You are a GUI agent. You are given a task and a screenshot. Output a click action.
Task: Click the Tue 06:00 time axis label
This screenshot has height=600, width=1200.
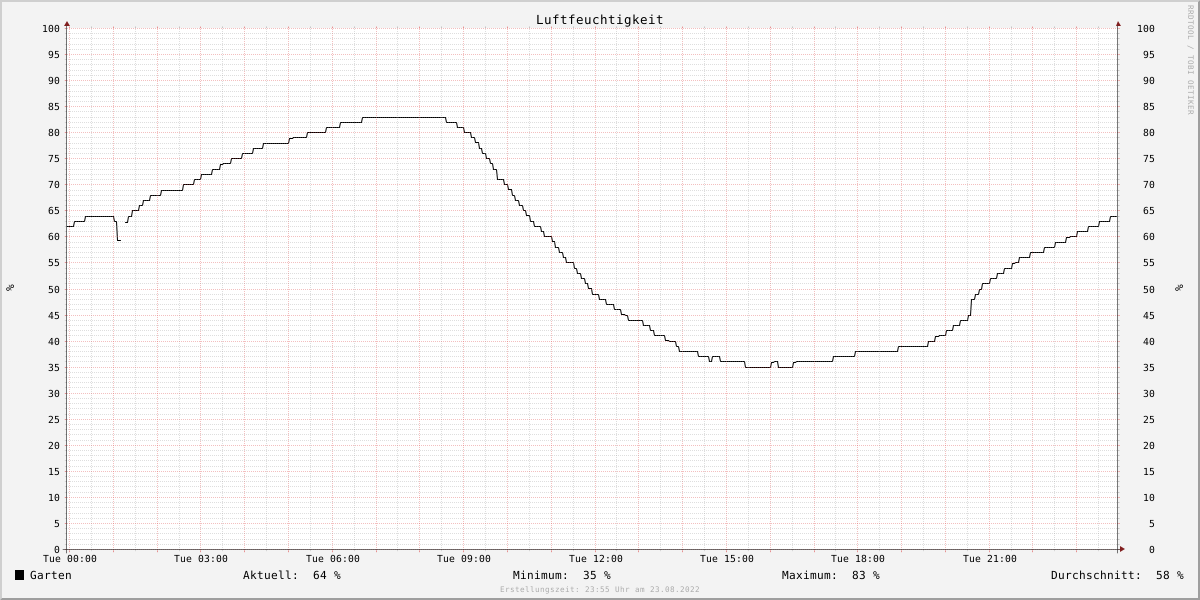point(333,559)
